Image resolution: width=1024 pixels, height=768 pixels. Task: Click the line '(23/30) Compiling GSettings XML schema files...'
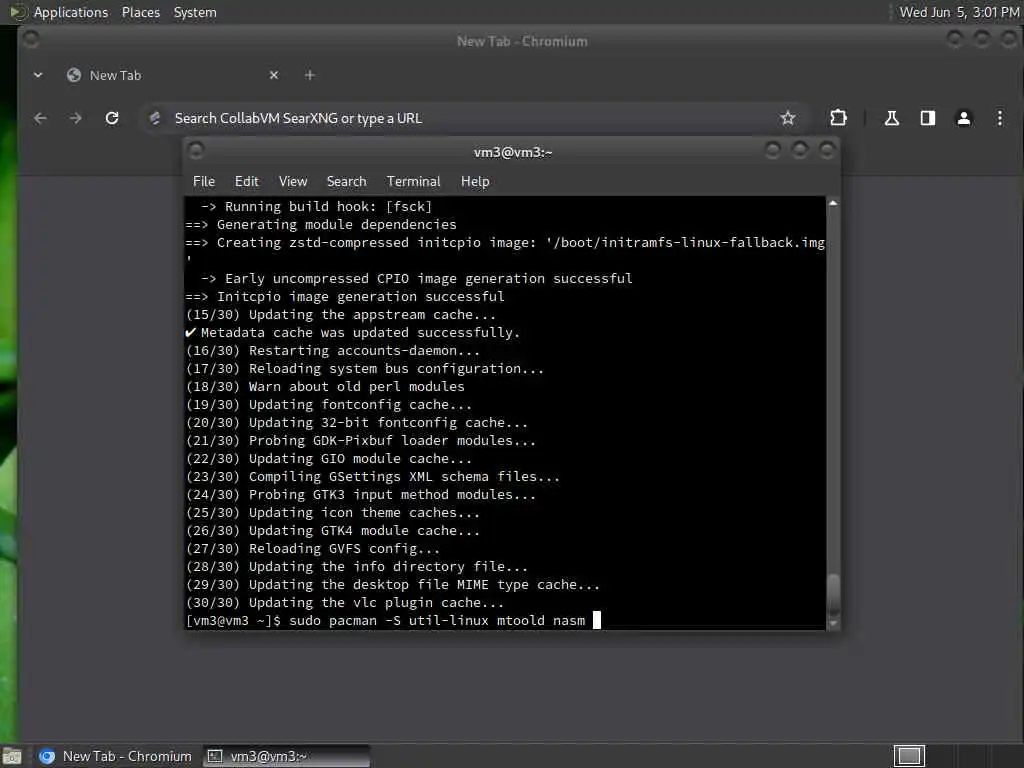click(373, 477)
